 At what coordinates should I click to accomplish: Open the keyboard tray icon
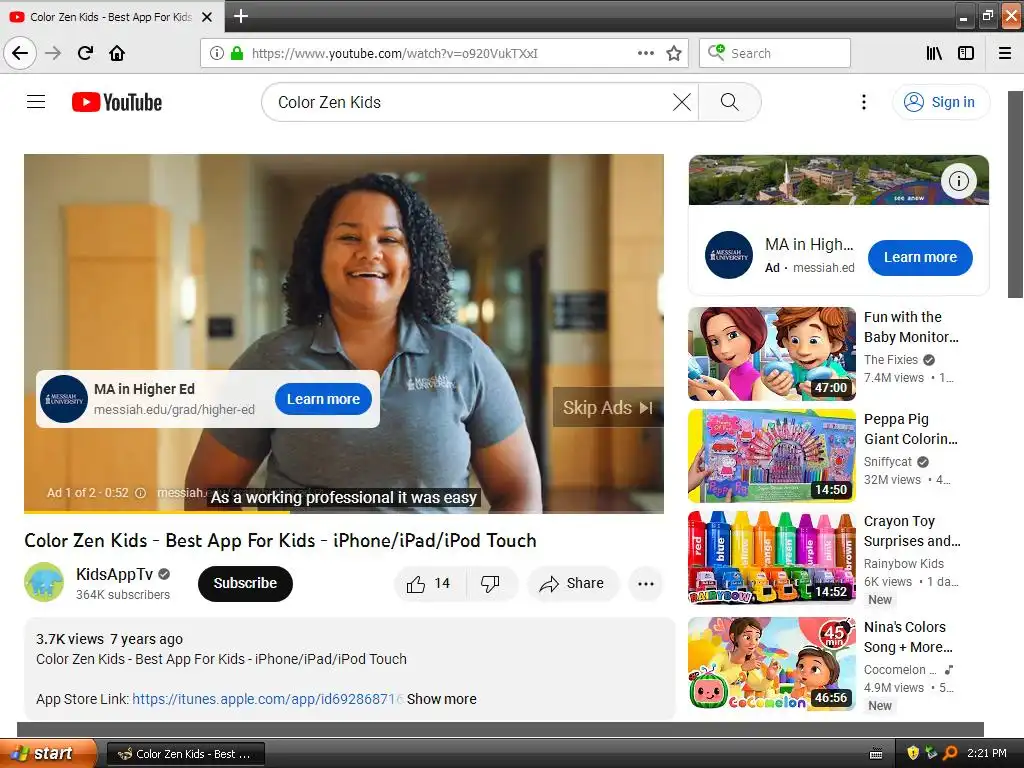pos(876,754)
